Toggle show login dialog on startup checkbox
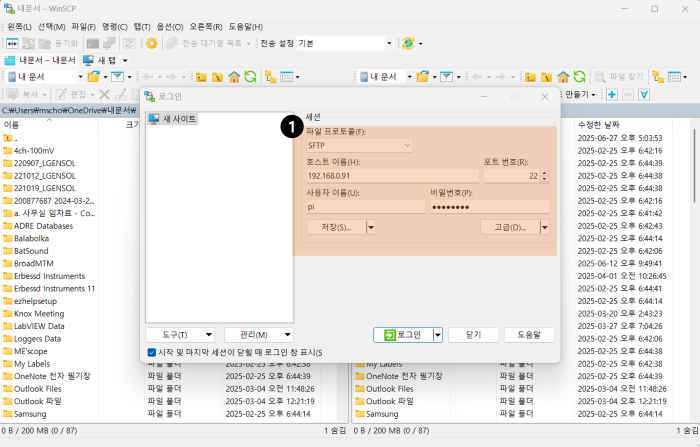This screenshot has height=447, width=700. click(152, 352)
